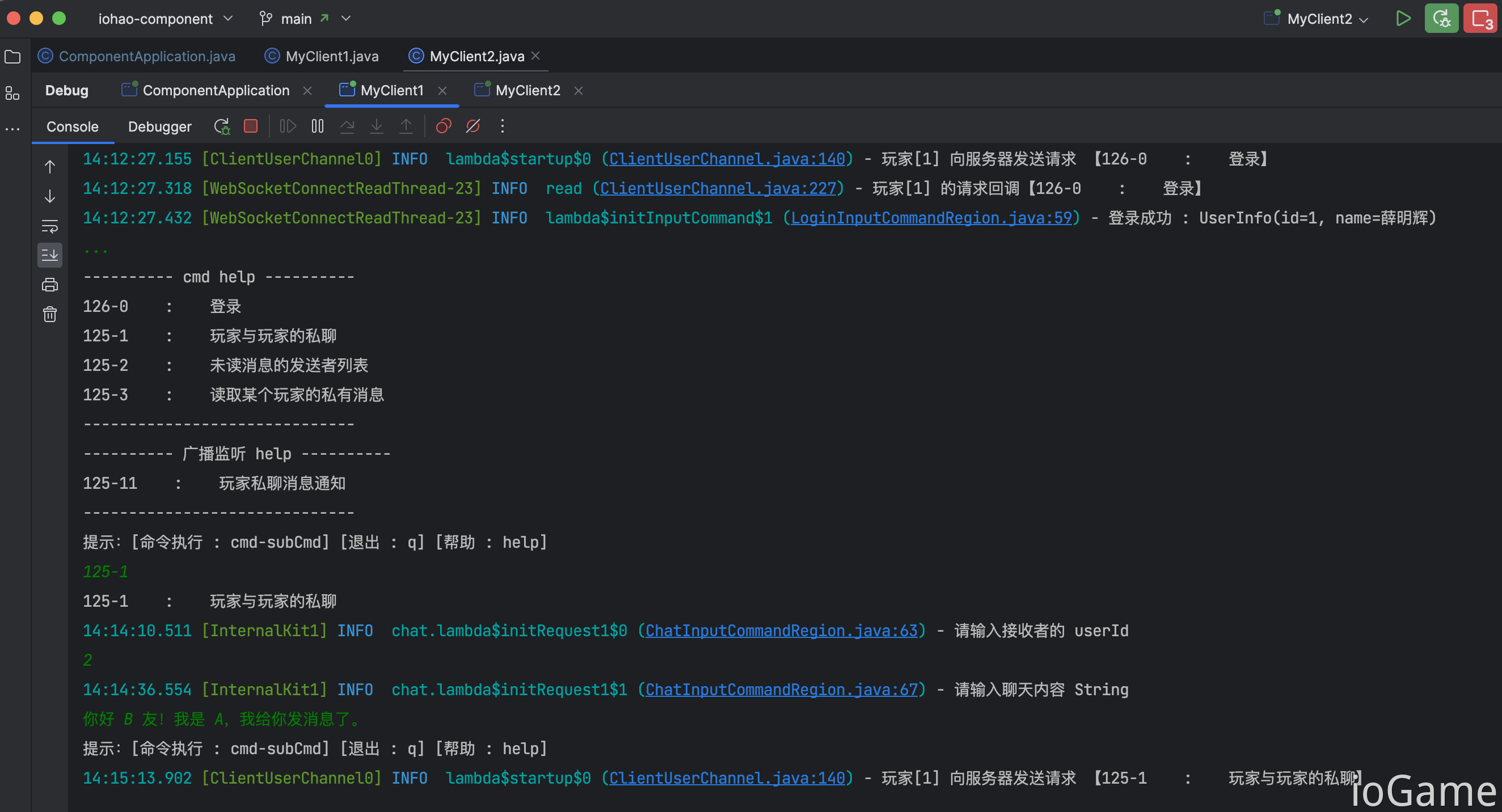
Task: Open LoginInputCommandRegion.java:59 link
Action: pos(931,218)
